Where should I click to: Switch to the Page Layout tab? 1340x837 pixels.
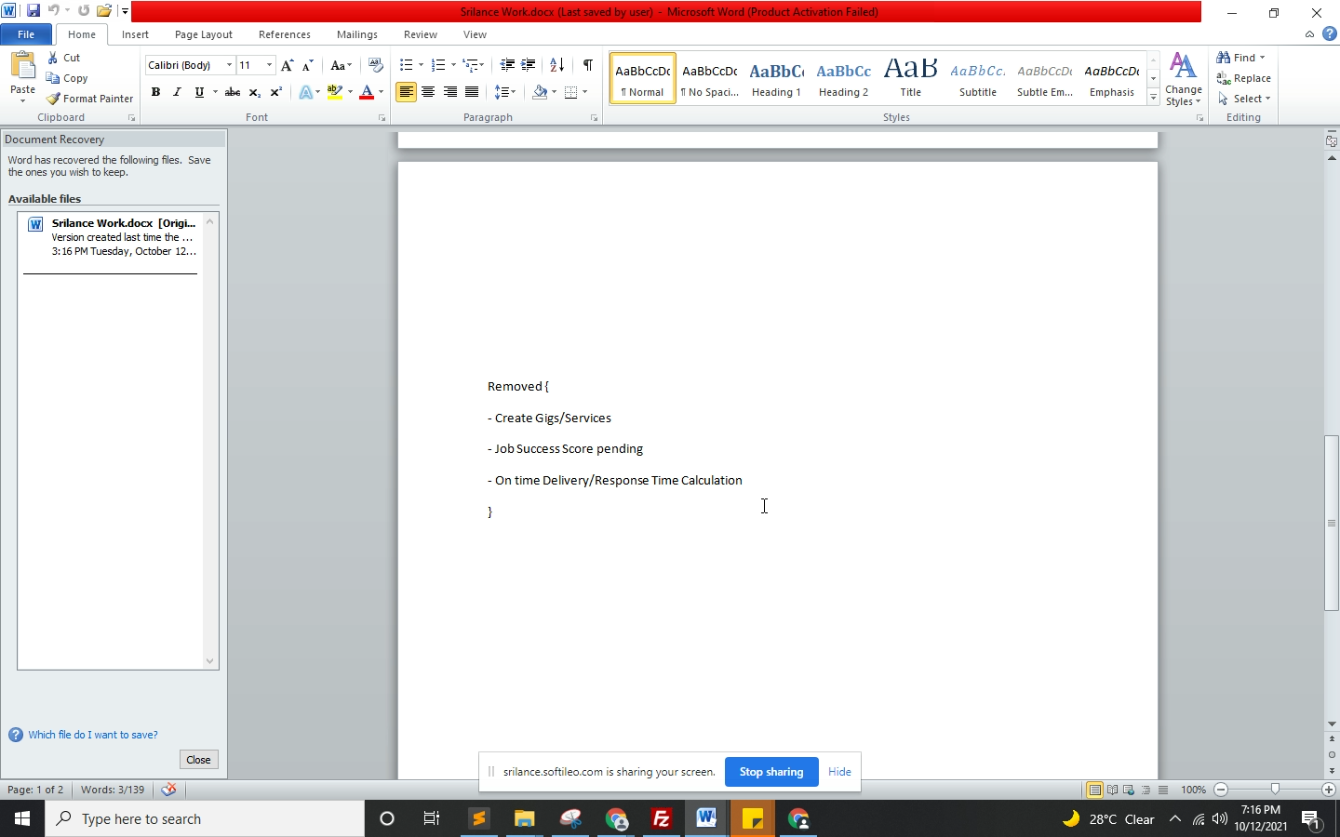coord(203,34)
